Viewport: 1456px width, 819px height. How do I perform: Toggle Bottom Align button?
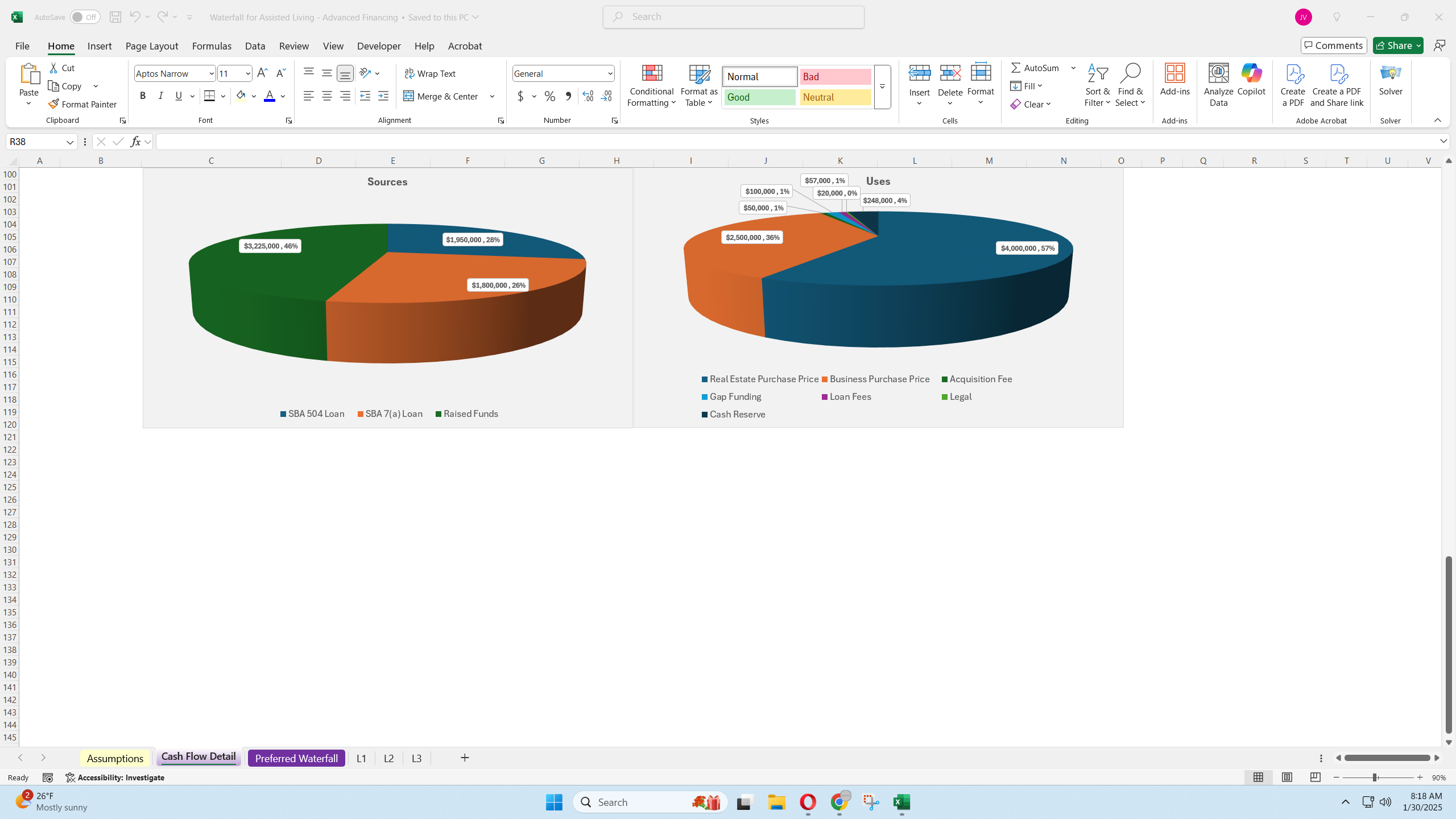tap(345, 73)
